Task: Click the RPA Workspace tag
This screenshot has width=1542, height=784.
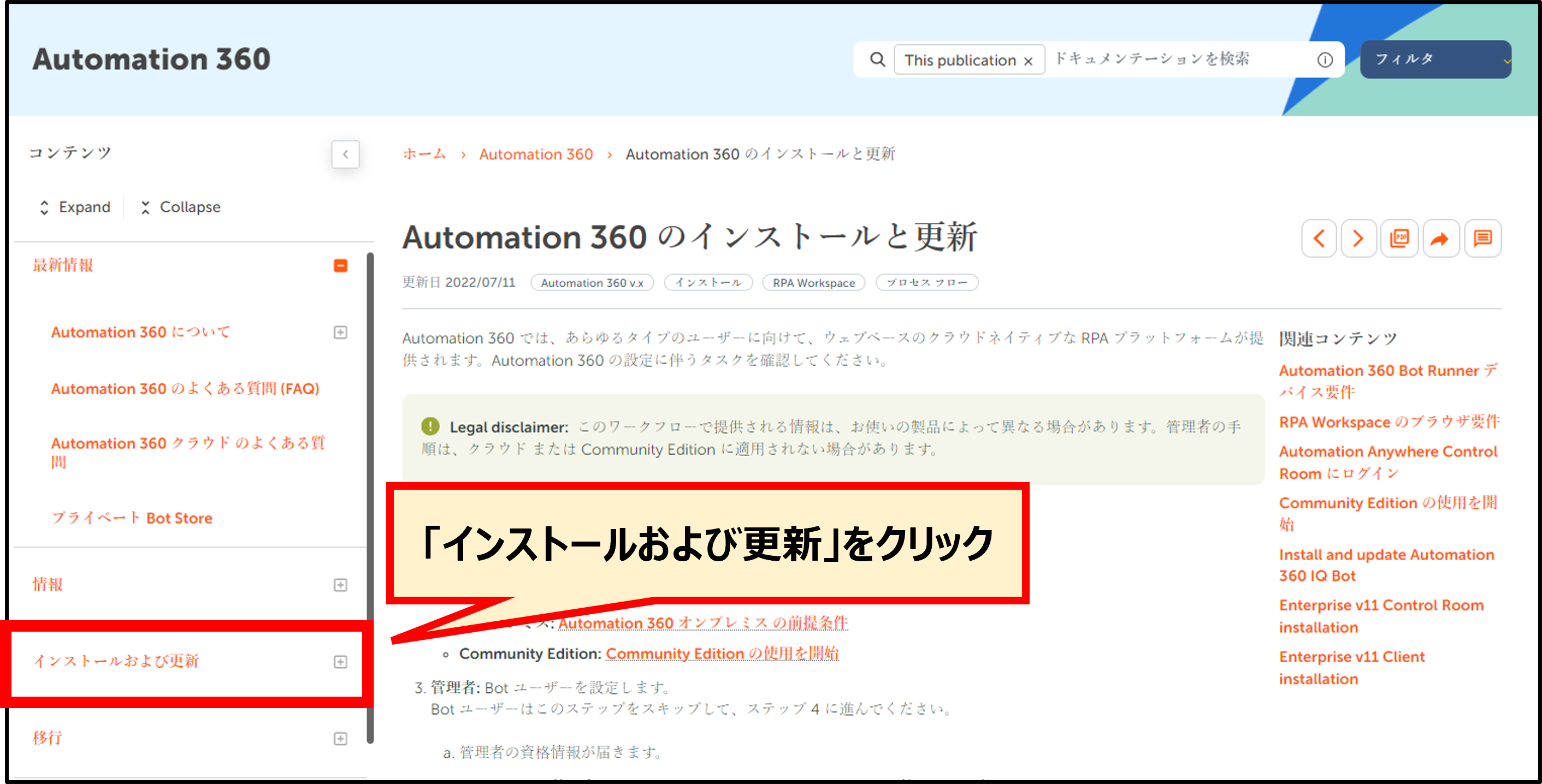Action: 813,282
